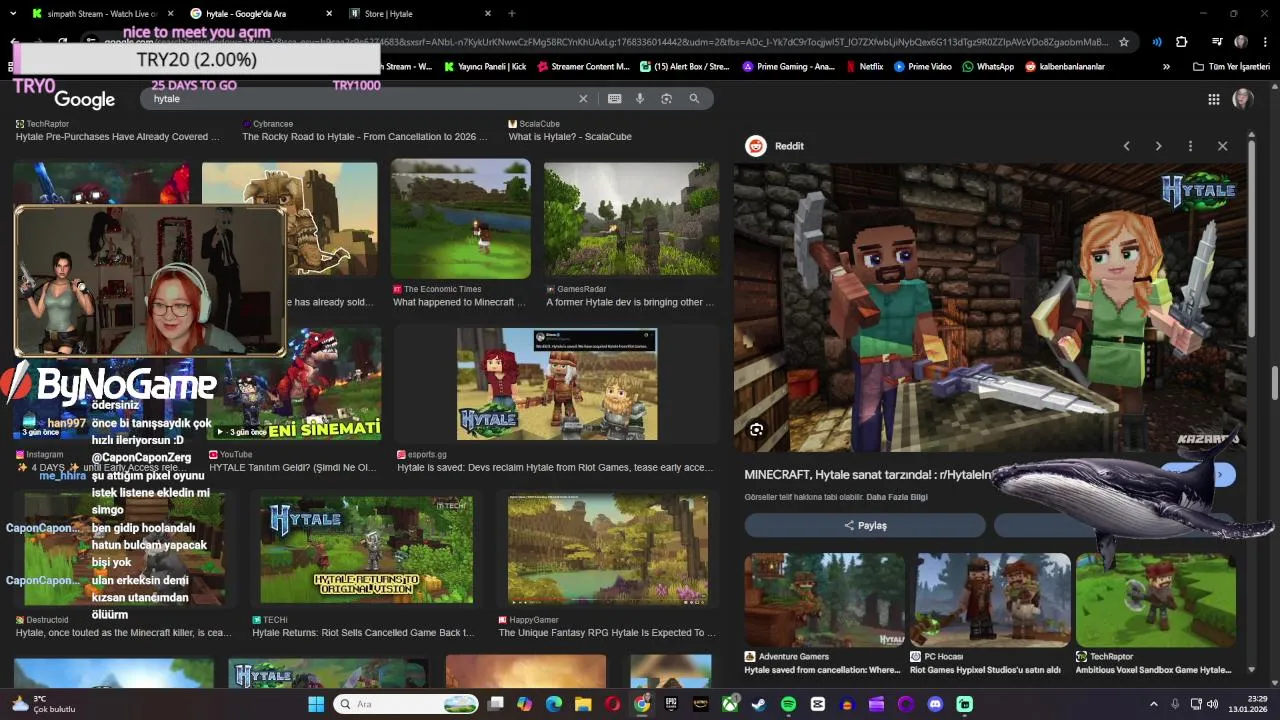Open Discord from the taskbar
This screenshot has height=720, width=1280.
pyautogui.click(x=935, y=704)
